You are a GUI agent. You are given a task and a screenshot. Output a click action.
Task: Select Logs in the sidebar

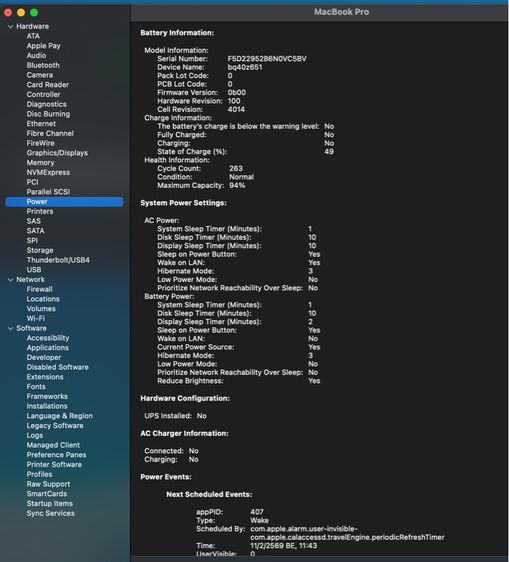[35, 435]
